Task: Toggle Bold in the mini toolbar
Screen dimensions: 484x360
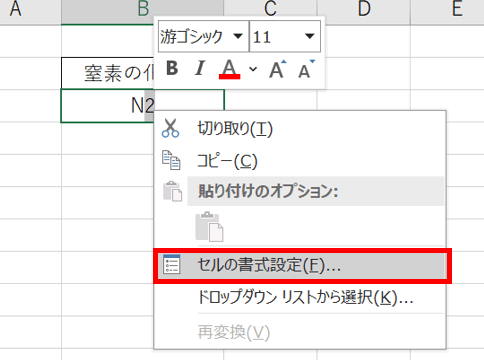Action: [x=172, y=69]
